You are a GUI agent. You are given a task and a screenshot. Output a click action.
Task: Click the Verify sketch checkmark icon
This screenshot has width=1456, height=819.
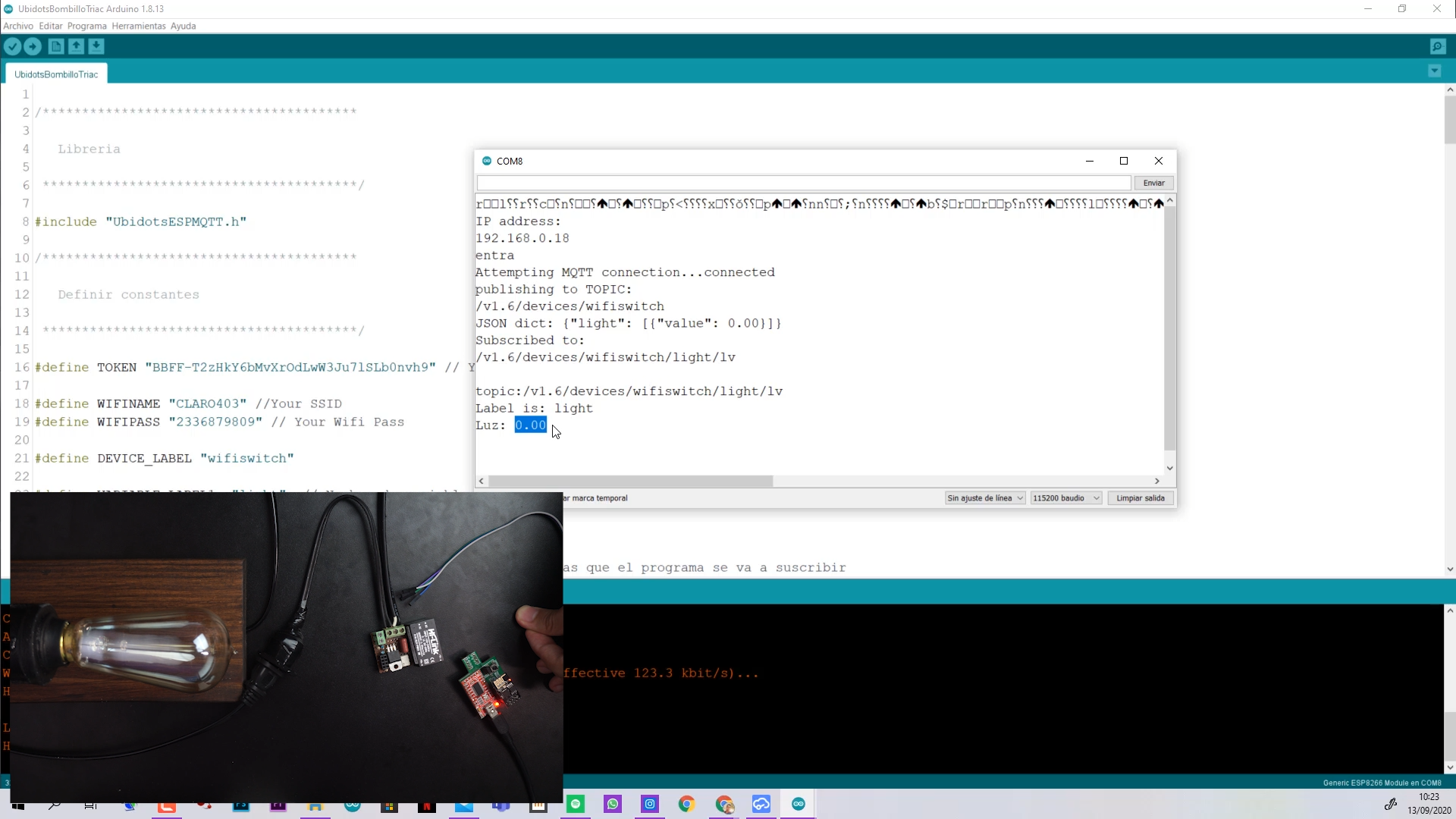13,47
